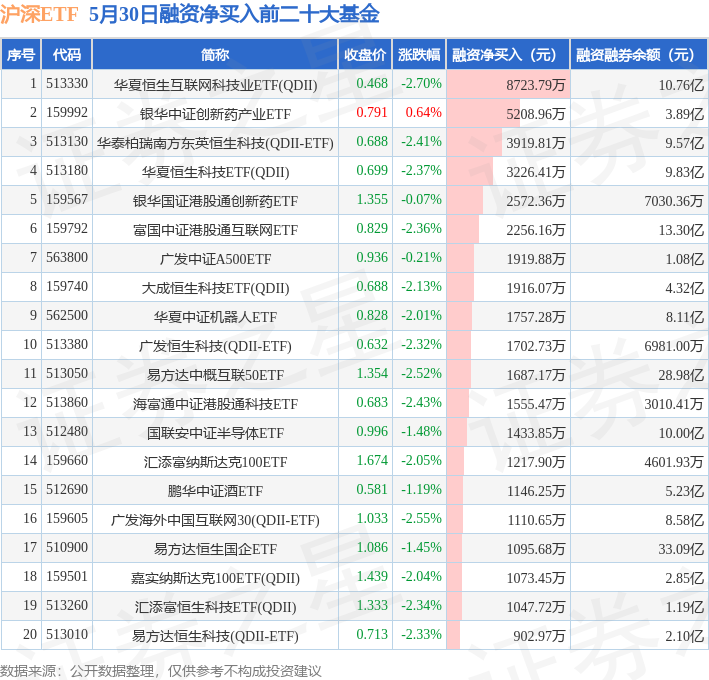Viewport: 709px width, 680px height.
Task: Click net purchase value 1916.07万
Action: 536,288
